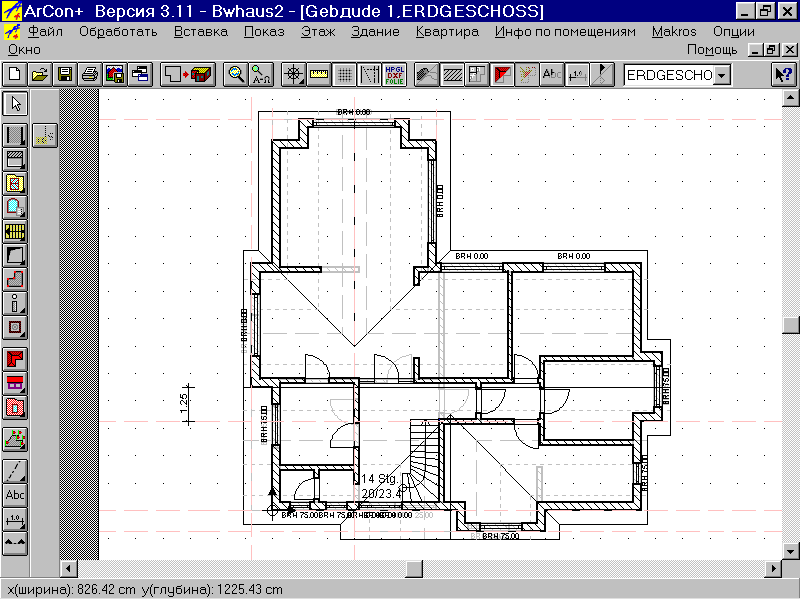This screenshot has width=800, height=600.
Task: Expand the ERDGESCHOSS floor dropdown
Action: 722,76
